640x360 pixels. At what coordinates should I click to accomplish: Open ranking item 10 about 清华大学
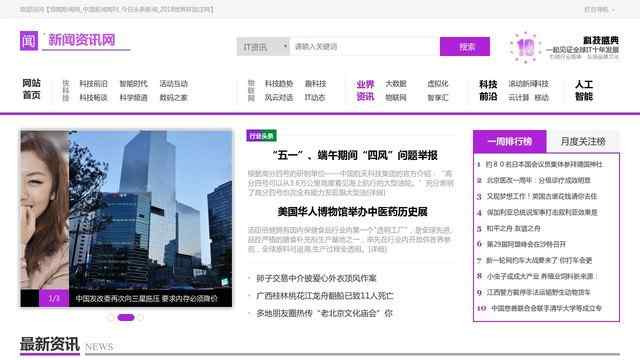[x=546, y=308]
